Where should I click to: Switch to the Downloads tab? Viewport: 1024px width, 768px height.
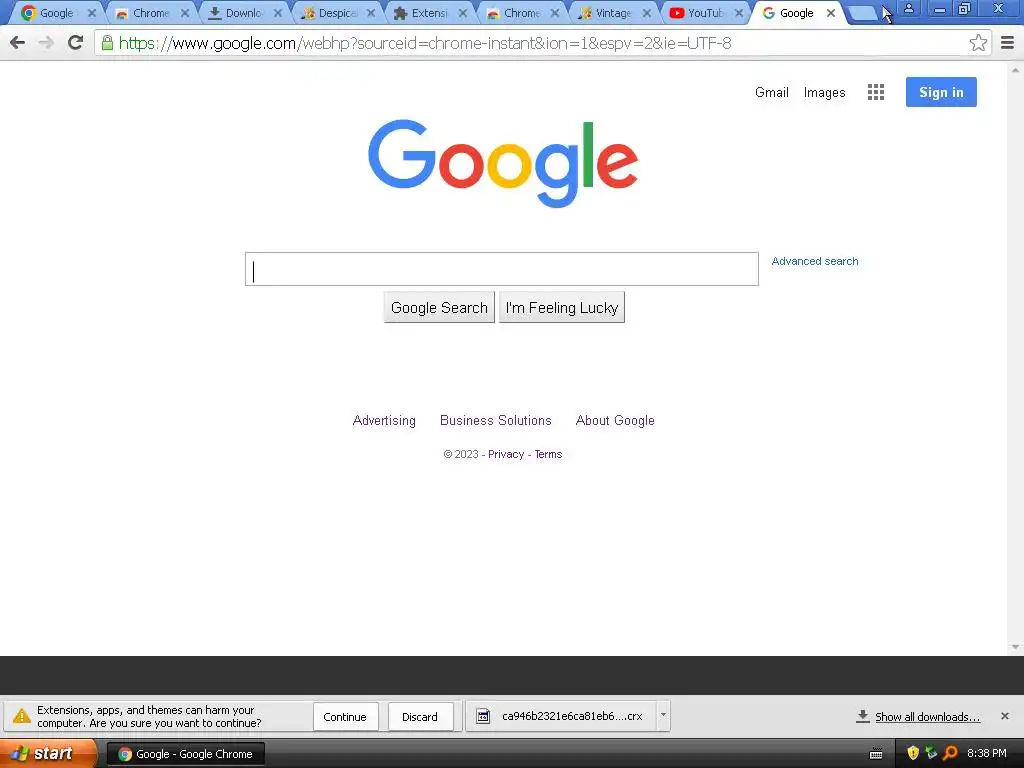coord(243,13)
